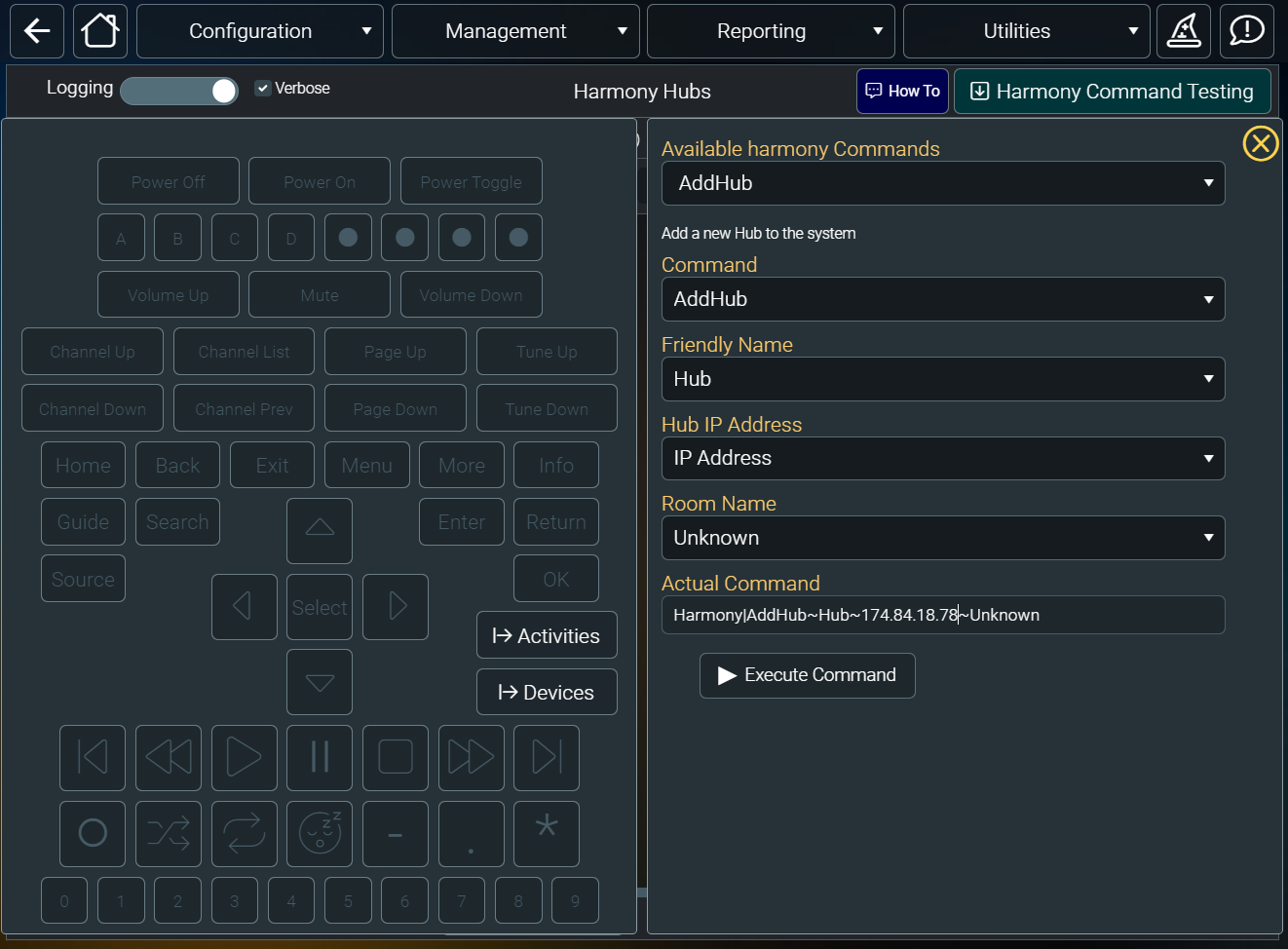Click the Select button in the d-pad

pos(320,607)
